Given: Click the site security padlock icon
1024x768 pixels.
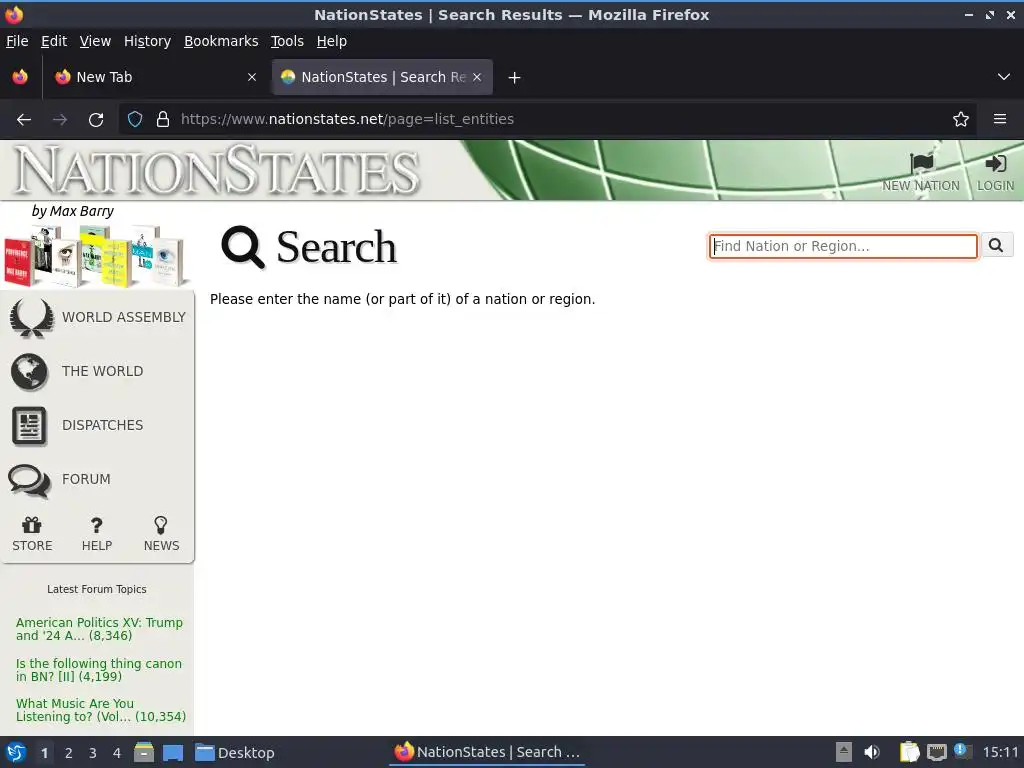Looking at the screenshot, I should (163, 120).
